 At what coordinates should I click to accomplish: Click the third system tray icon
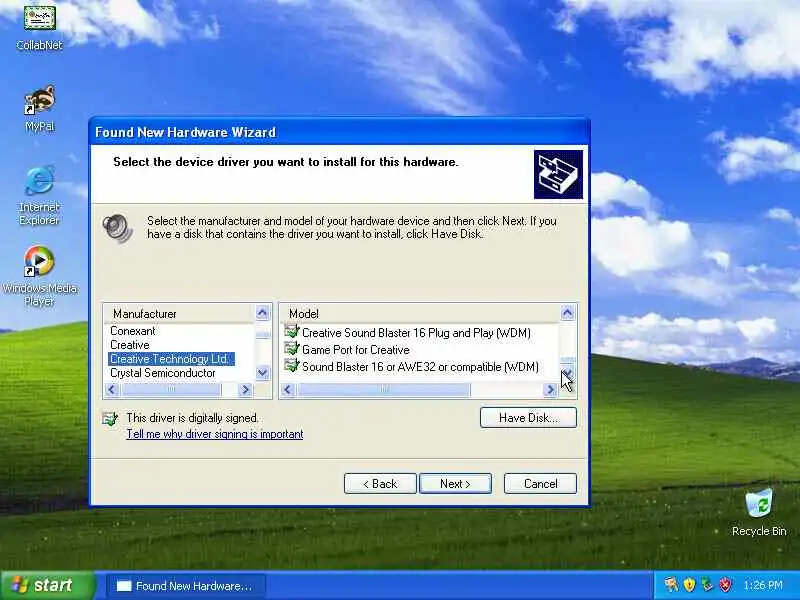point(707,585)
